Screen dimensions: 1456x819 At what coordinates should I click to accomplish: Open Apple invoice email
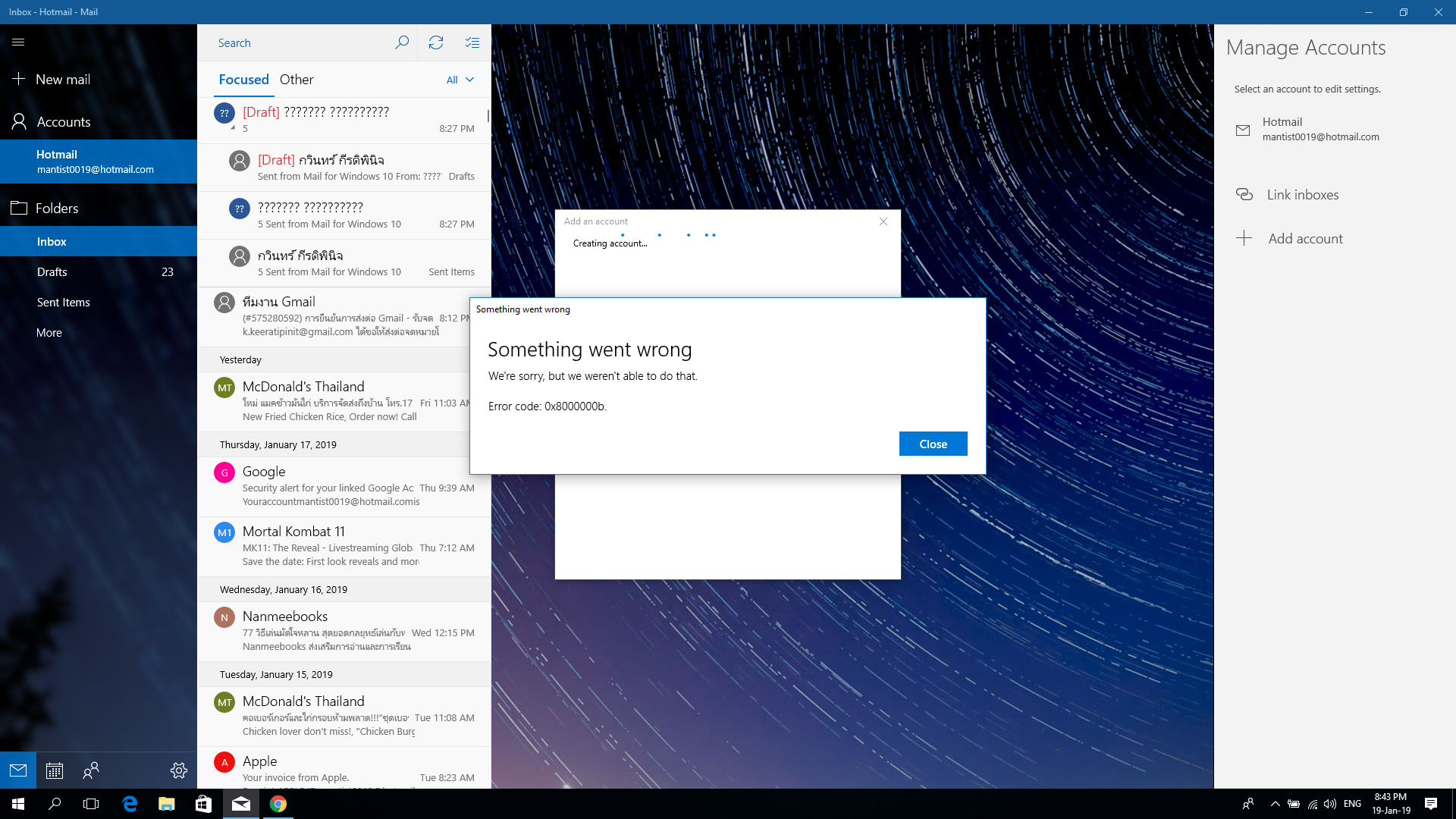click(x=344, y=768)
